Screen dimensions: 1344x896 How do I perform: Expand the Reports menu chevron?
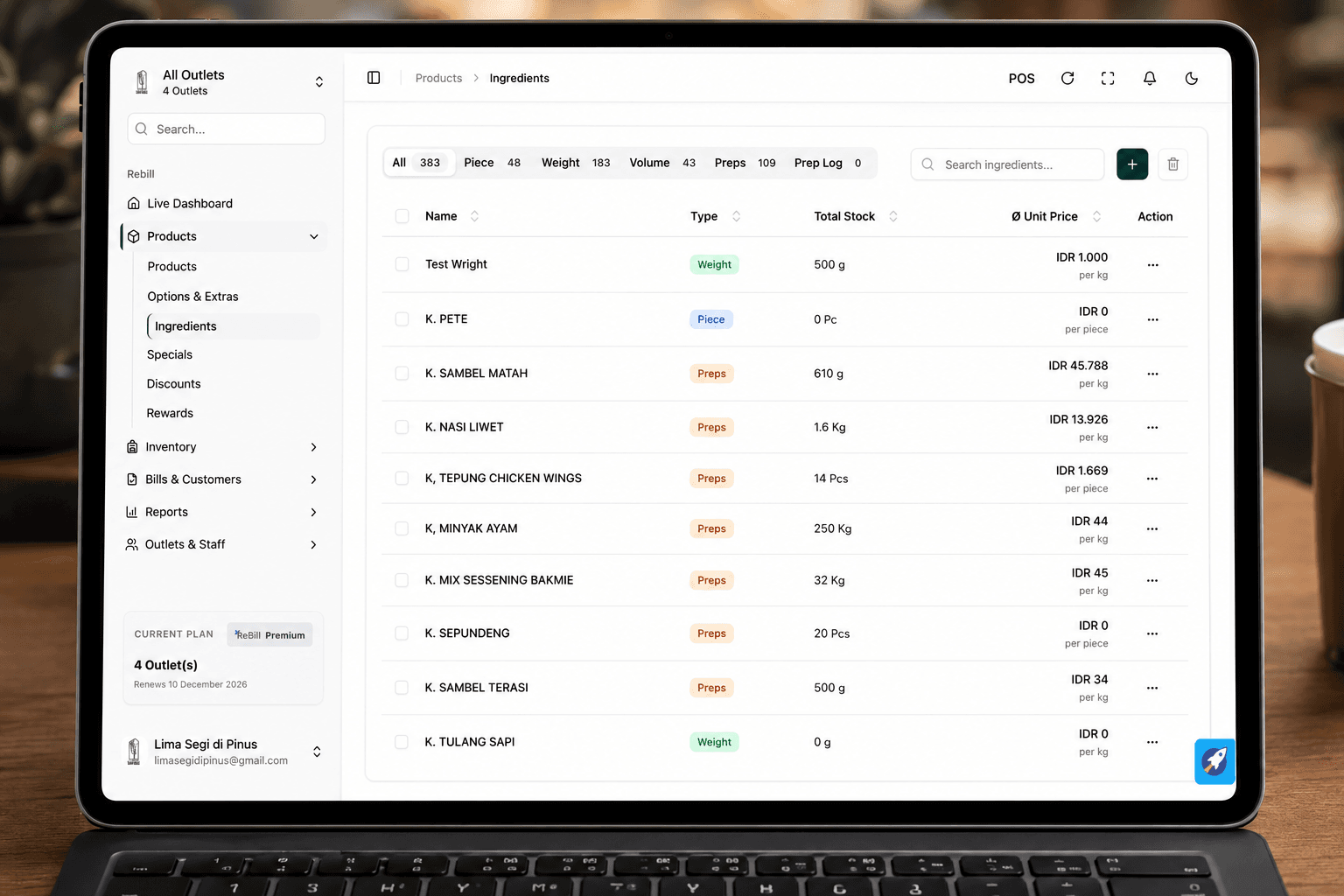coord(314,512)
